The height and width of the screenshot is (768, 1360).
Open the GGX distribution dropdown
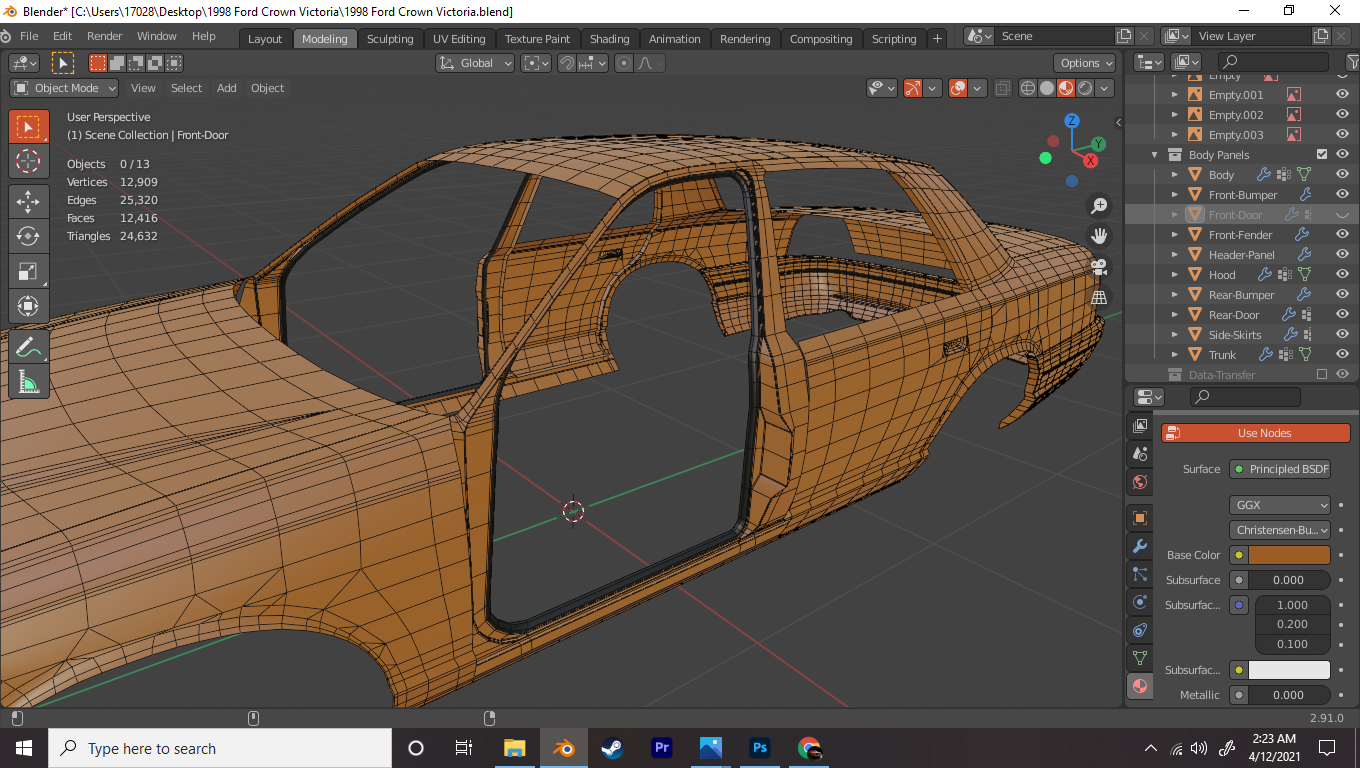1280,505
